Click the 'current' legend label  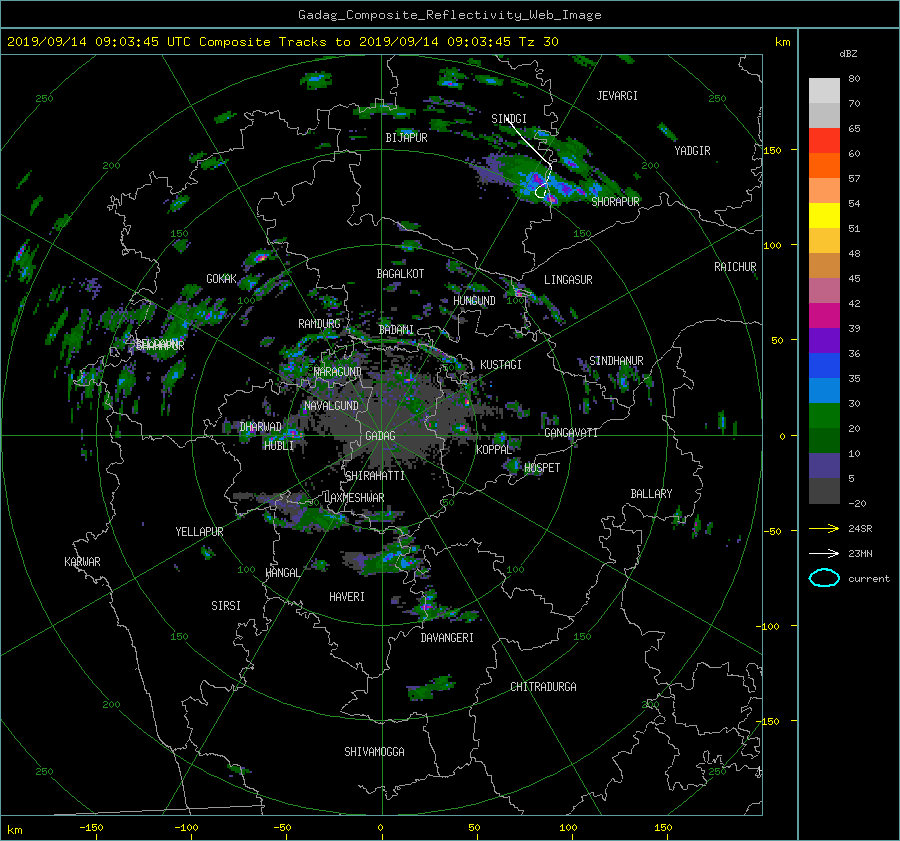[868, 579]
